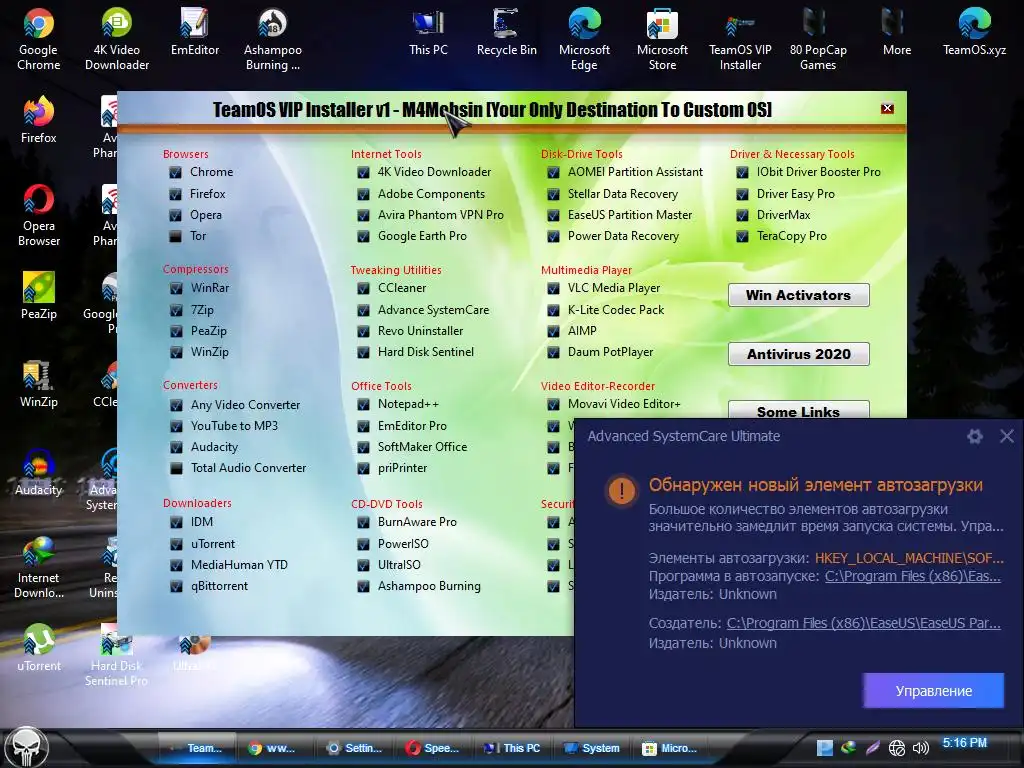Viewport: 1024px width, 768px height.
Task: Switch to Spee... taskbar item
Action: pyautogui.click(x=434, y=748)
